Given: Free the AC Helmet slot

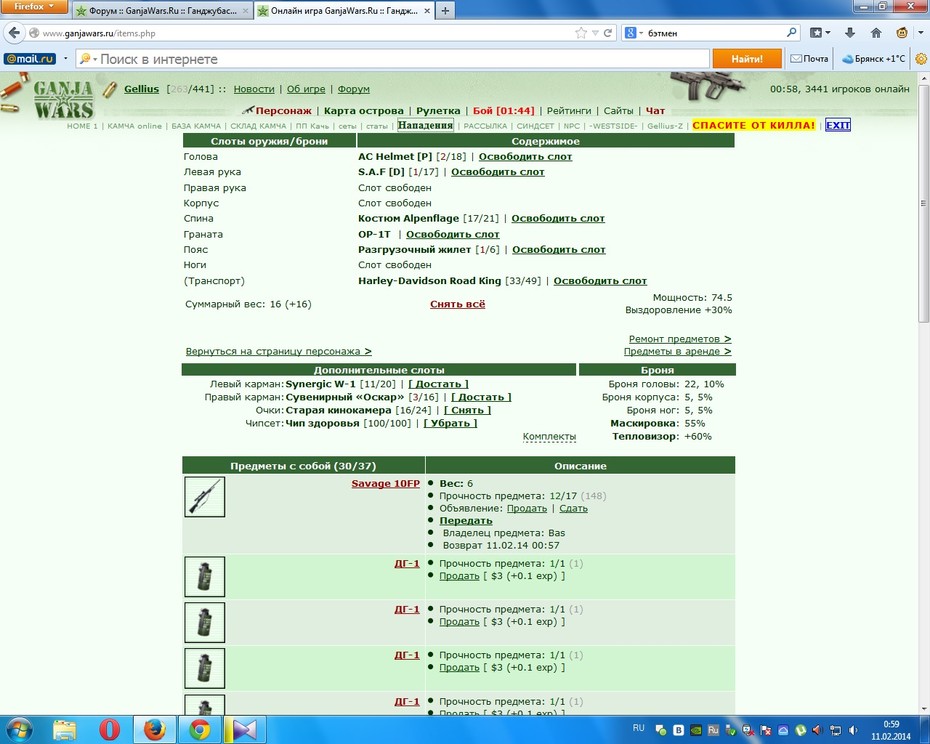Looking at the screenshot, I should (x=525, y=157).
